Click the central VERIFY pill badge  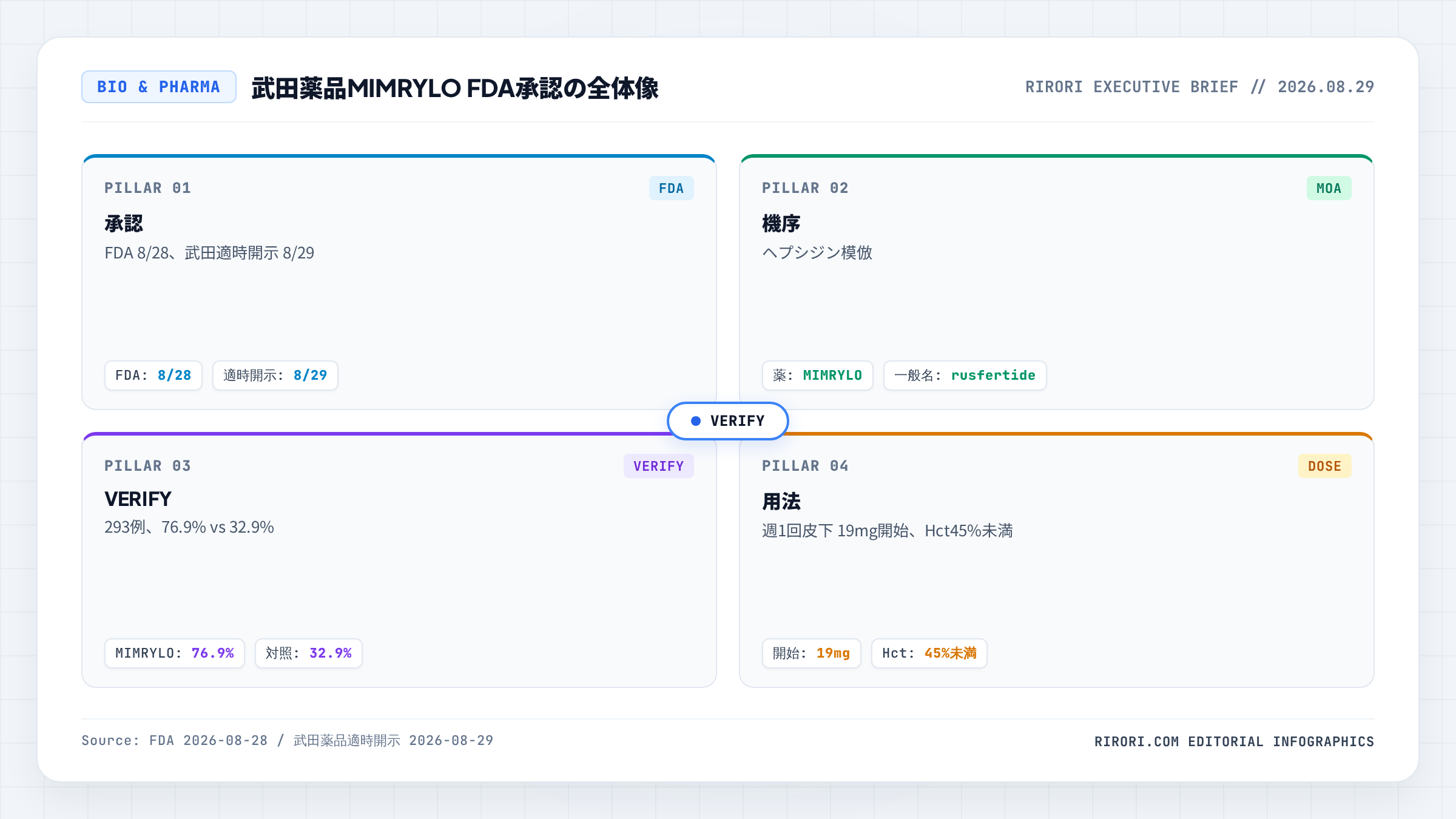(x=728, y=421)
